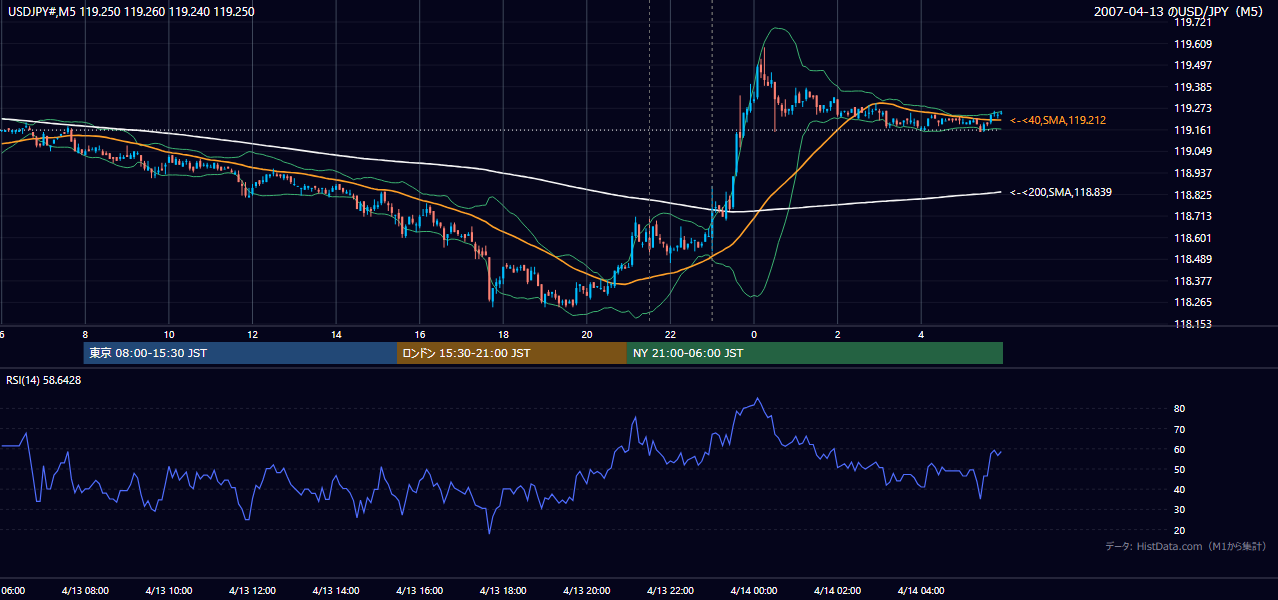Click the 4/14 04:00 time axis label
This screenshot has height=600, width=1278.
(x=922, y=590)
